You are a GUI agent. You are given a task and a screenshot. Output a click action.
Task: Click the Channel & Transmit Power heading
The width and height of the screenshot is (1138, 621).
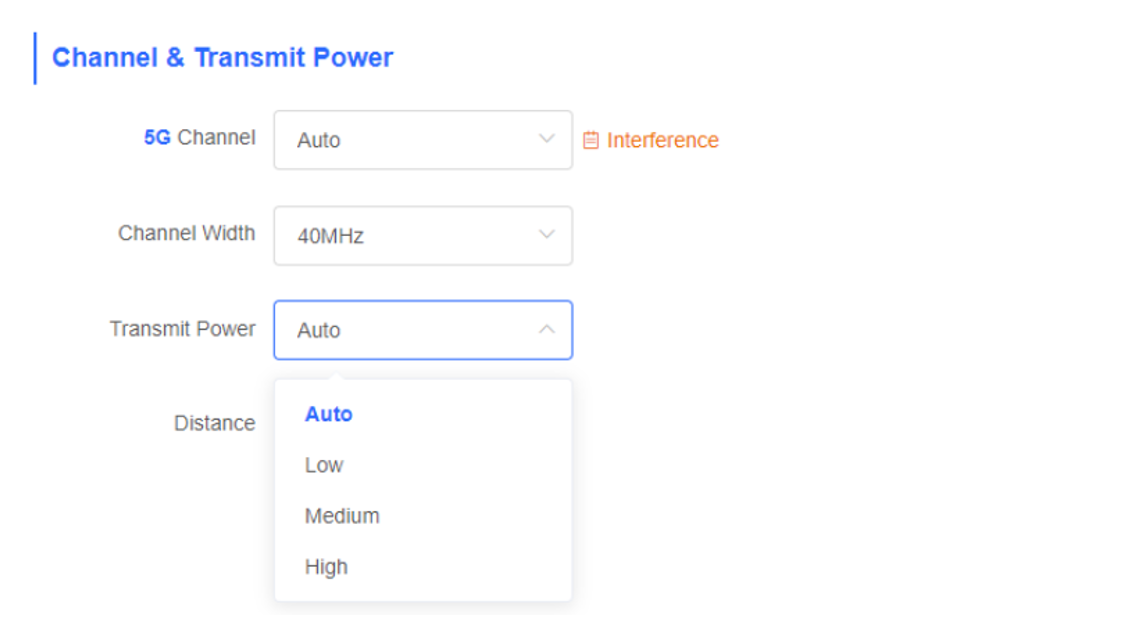point(222,57)
